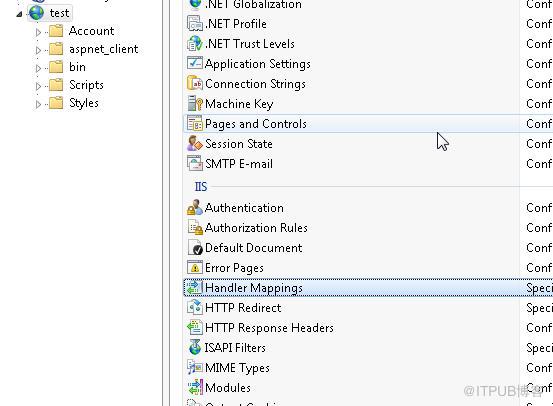Expand the Scripts folder node
Viewport: 553px width, 406px height.
tap(38, 86)
